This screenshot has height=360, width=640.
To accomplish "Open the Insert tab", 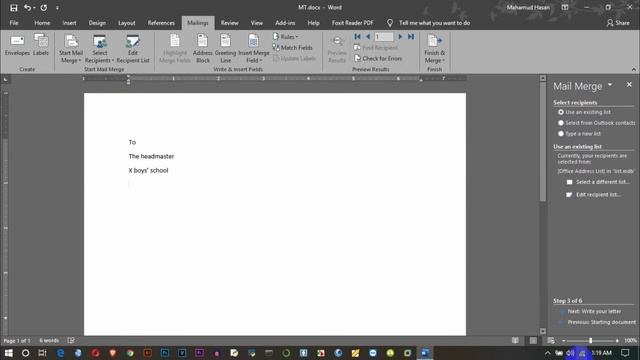I will click(69, 23).
